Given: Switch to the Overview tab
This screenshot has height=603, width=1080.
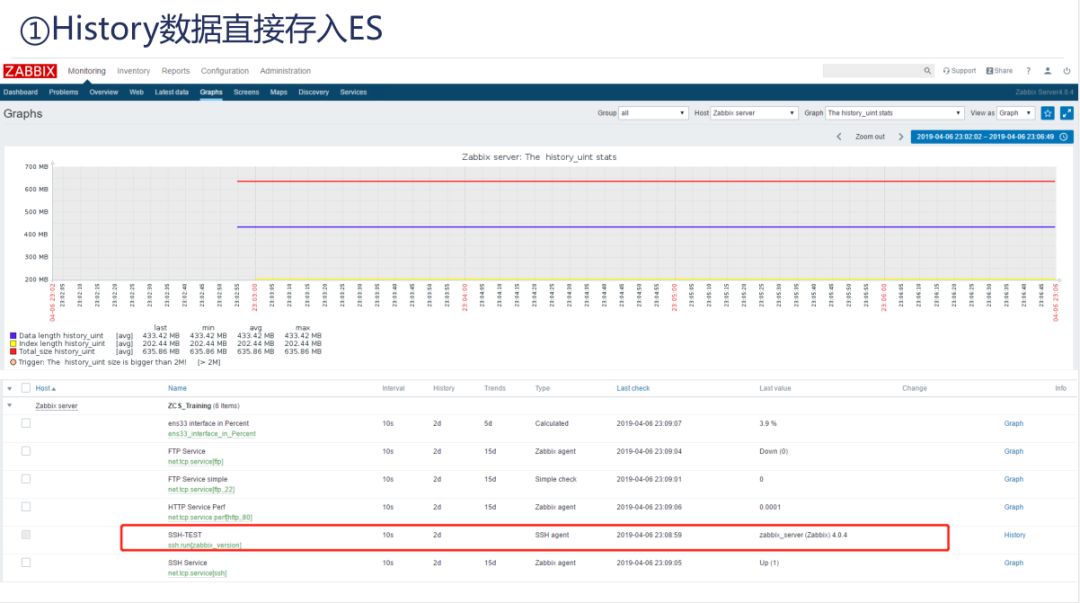Looking at the screenshot, I should [103, 92].
